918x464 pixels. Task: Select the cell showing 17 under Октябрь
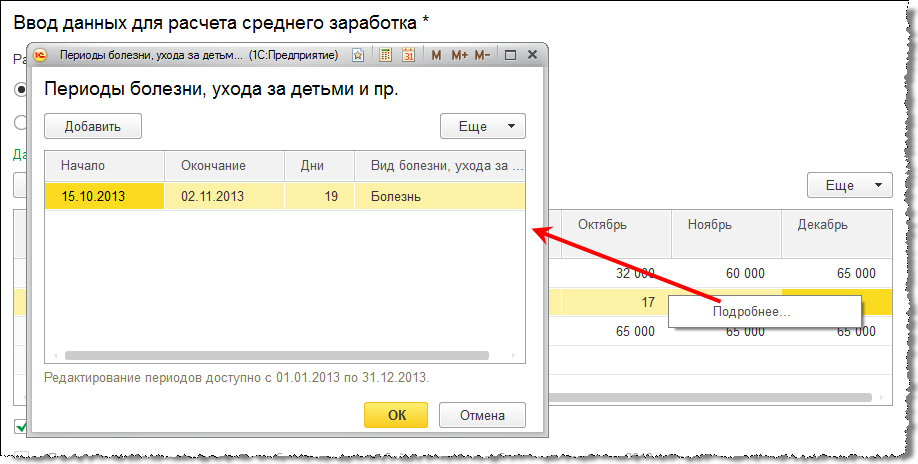616,302
